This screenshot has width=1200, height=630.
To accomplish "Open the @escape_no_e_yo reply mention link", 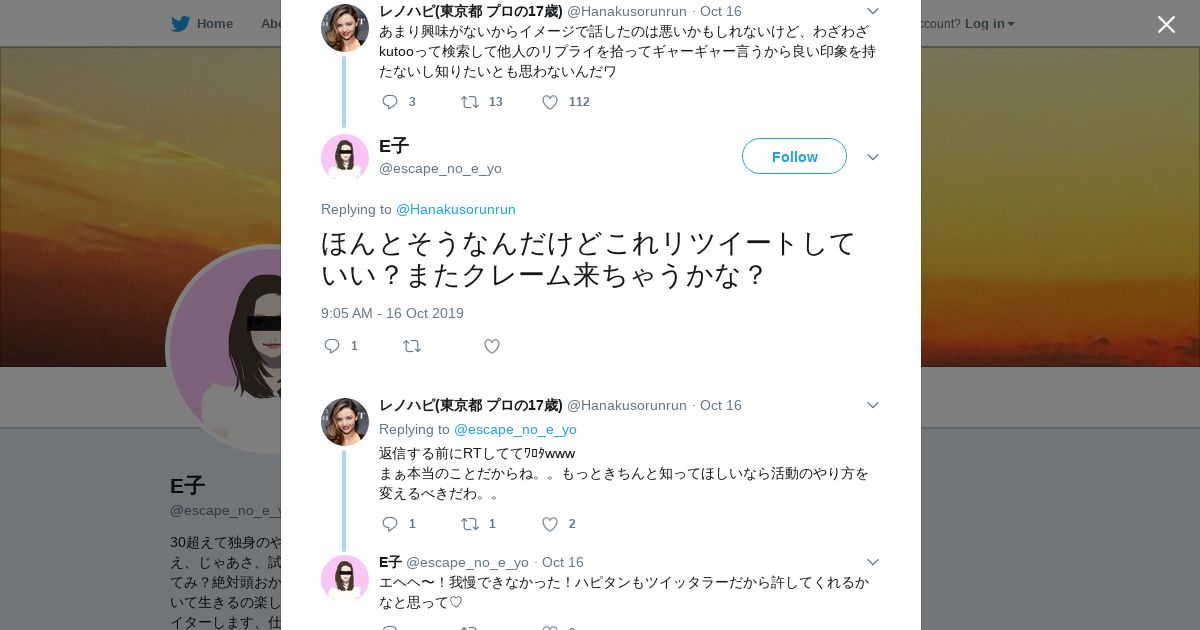I will click(515, 429).
